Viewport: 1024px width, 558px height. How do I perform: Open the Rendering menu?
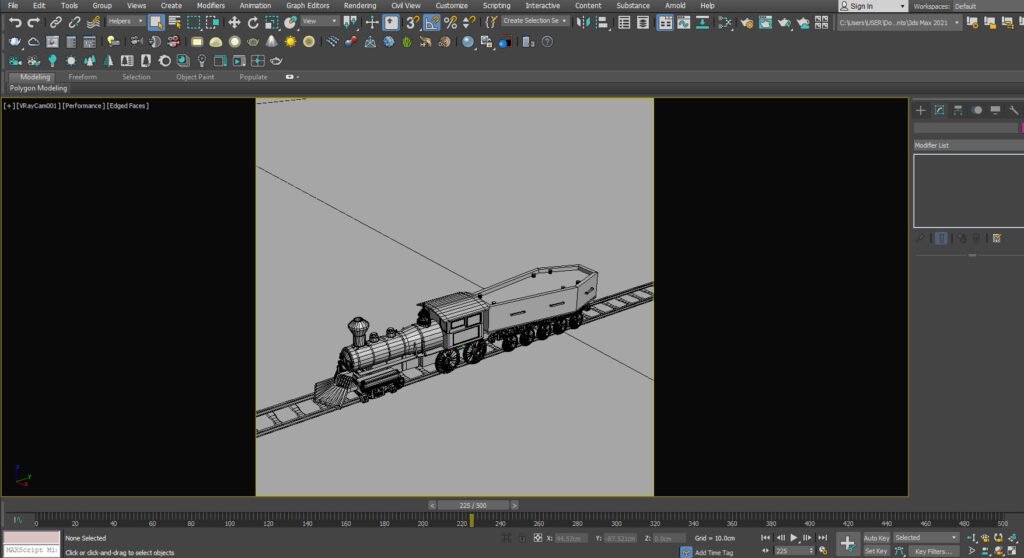(x=360, y=5)
